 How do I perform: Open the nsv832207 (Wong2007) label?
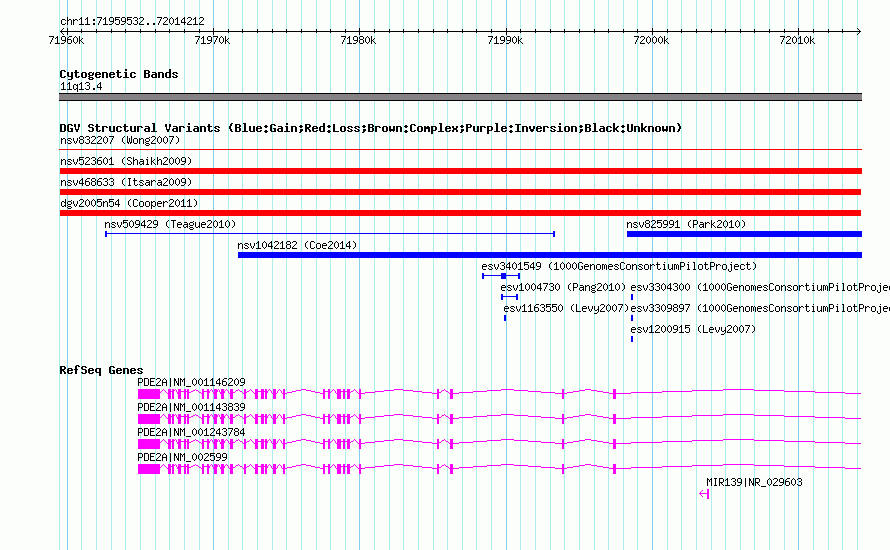point(120,140)
